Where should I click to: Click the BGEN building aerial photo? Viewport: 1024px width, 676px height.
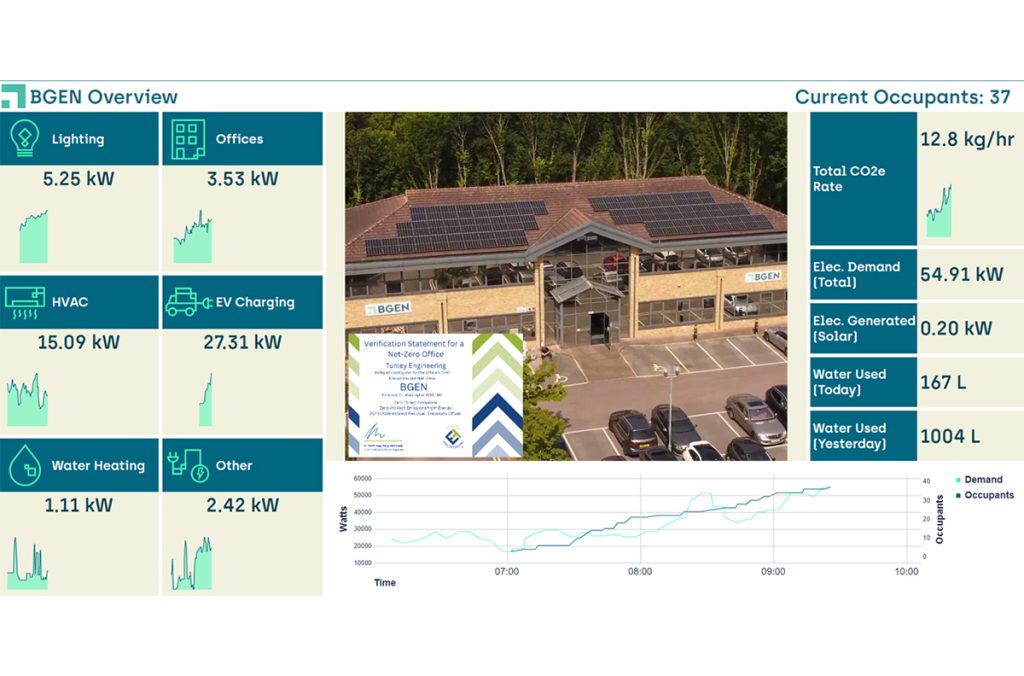566,286
